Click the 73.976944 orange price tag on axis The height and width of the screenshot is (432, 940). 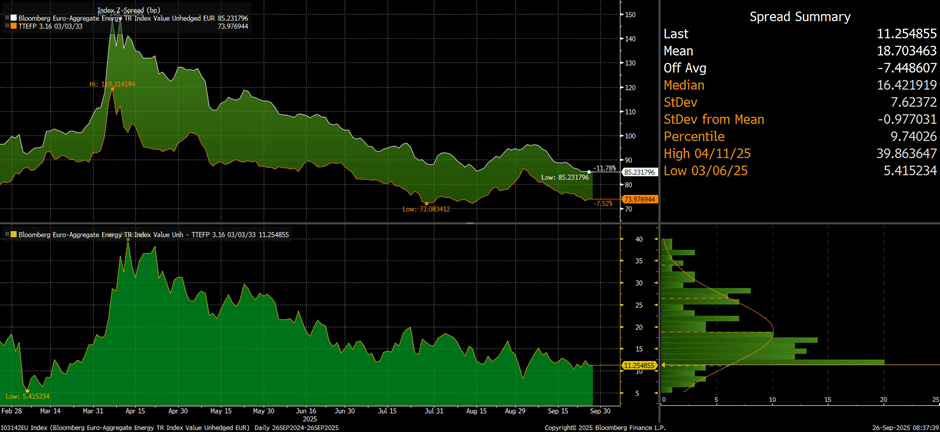639,200
